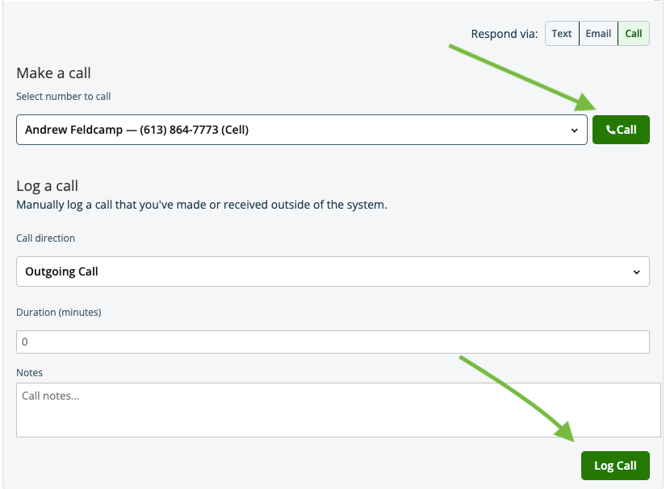The height and width of the screenshot is (489, 670).
Task: Switch to the Text respond option
Action: [562, 34]
